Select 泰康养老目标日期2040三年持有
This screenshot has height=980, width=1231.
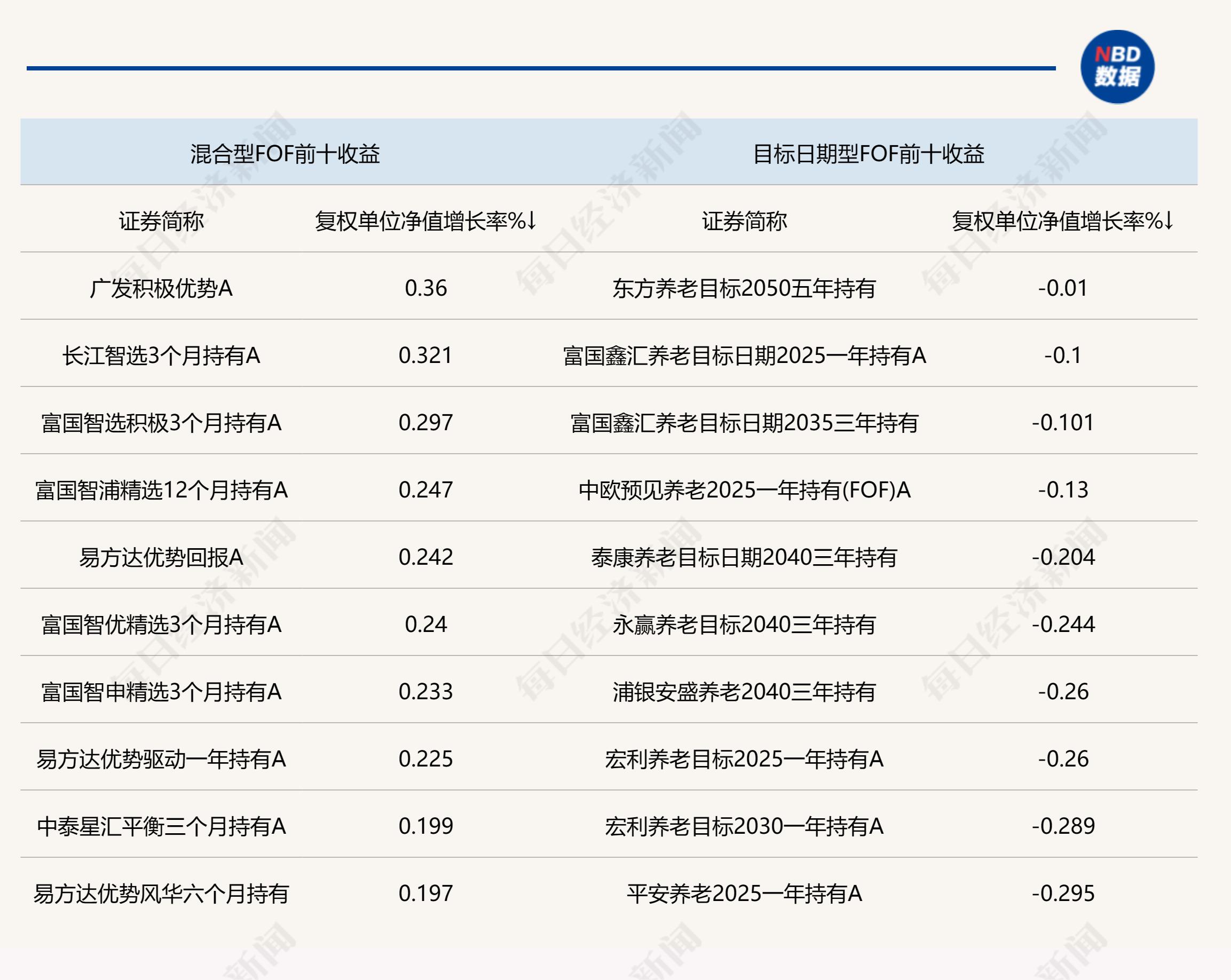pyautogui.click(x=744, y=557)
